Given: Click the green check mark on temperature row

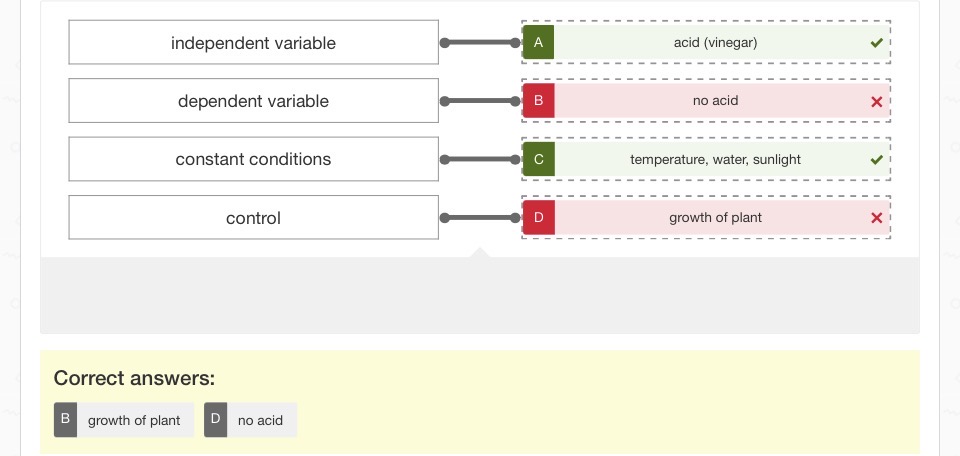Looking at the screenshot, I should (x=876, y=160).
